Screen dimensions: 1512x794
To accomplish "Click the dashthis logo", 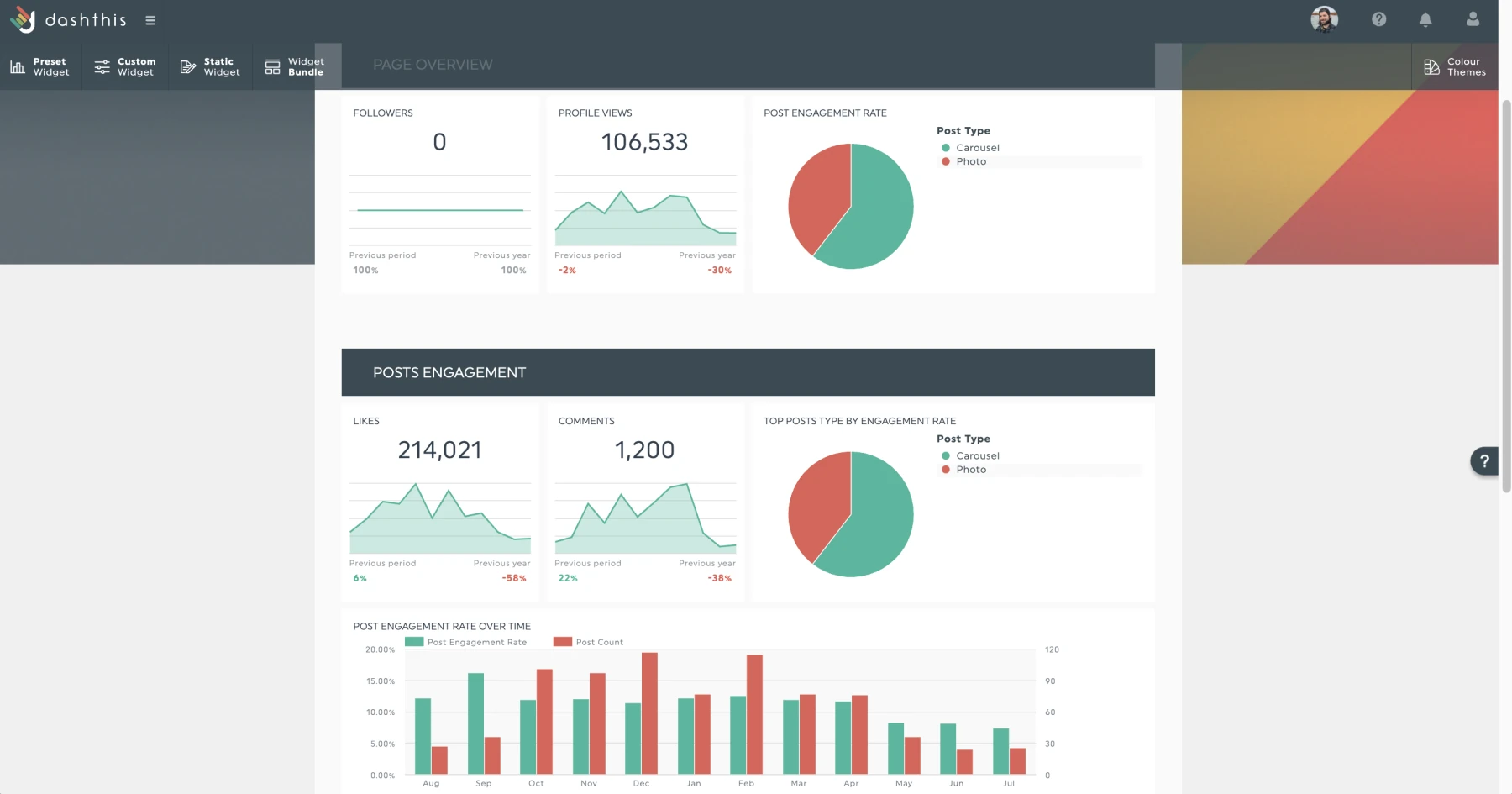I will click(68, 20).
